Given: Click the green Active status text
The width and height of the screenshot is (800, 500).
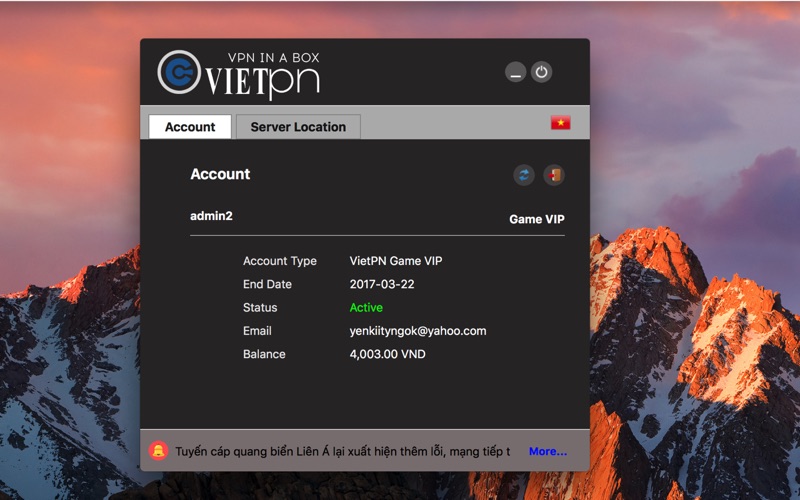Looking at the screenshot, I should click(x=366, y=308).
